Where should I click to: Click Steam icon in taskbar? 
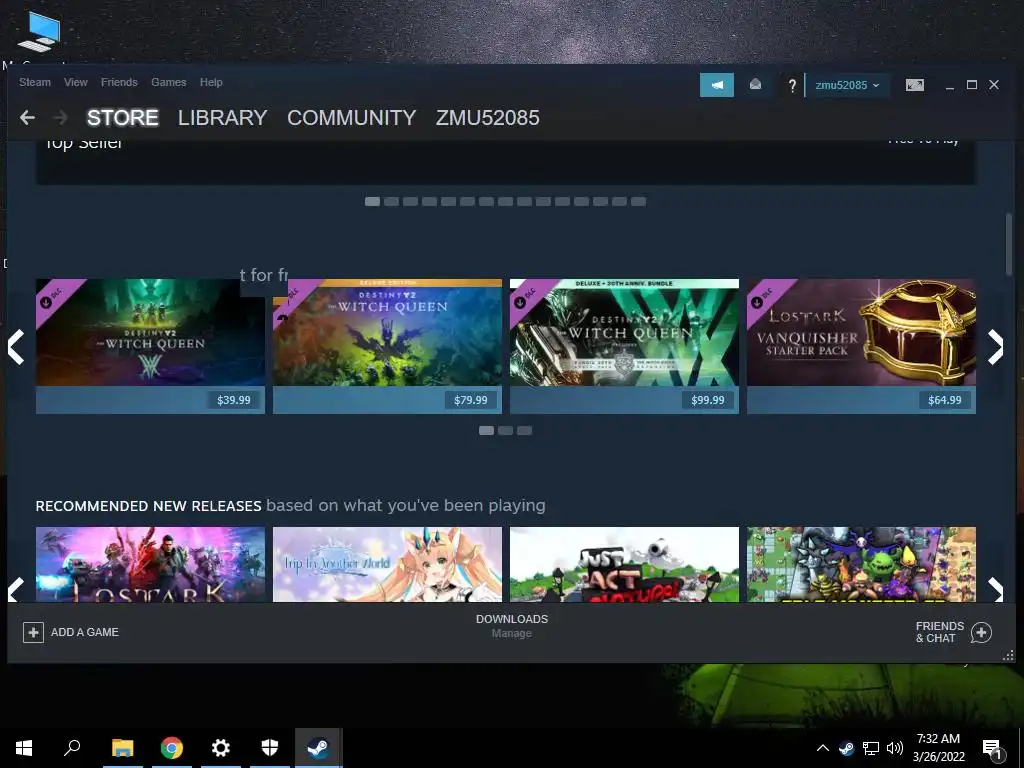click(x=319, y=748)
